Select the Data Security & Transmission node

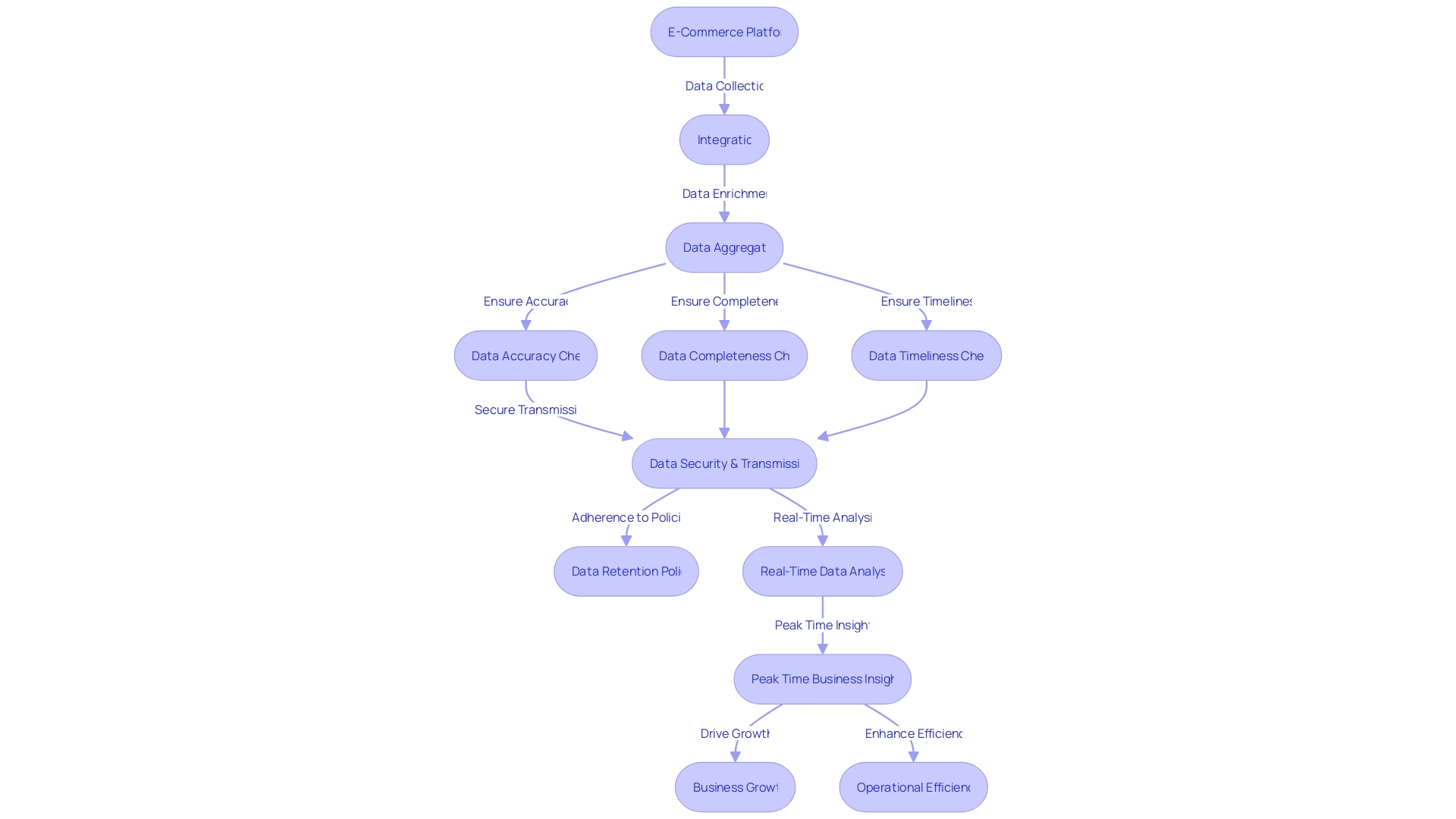[x=725, y=463]
